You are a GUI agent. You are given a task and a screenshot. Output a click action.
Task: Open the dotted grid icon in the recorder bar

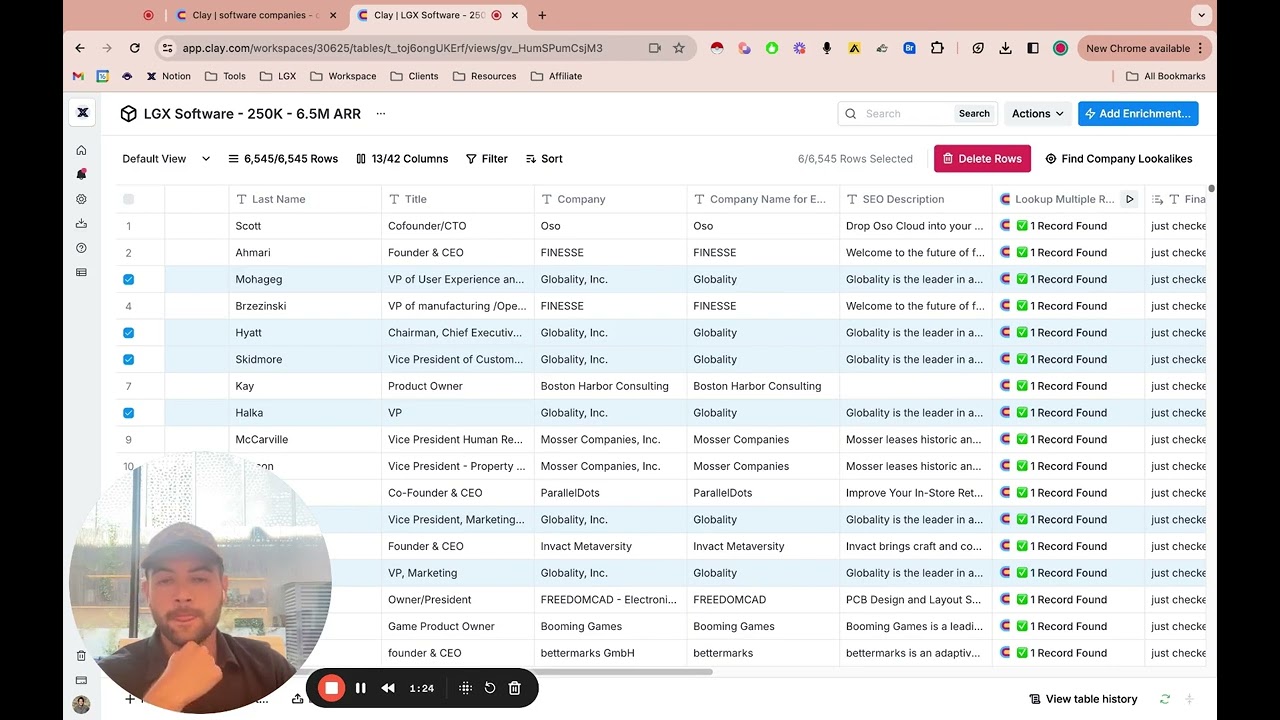pyautogui.click(x=465, y=688)
